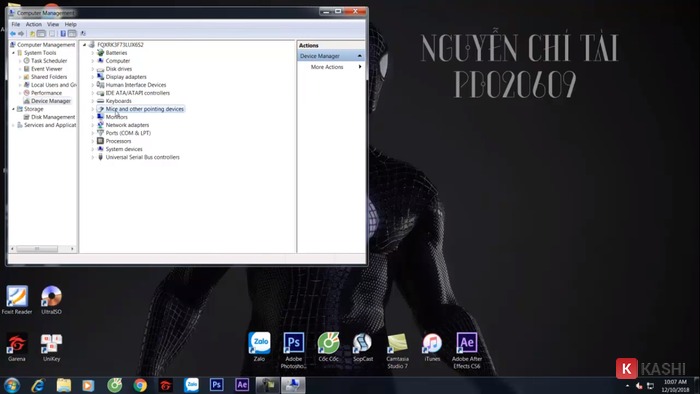
Task: Open Foxit Reader desktop shortcut
Action: pos(17,300)
